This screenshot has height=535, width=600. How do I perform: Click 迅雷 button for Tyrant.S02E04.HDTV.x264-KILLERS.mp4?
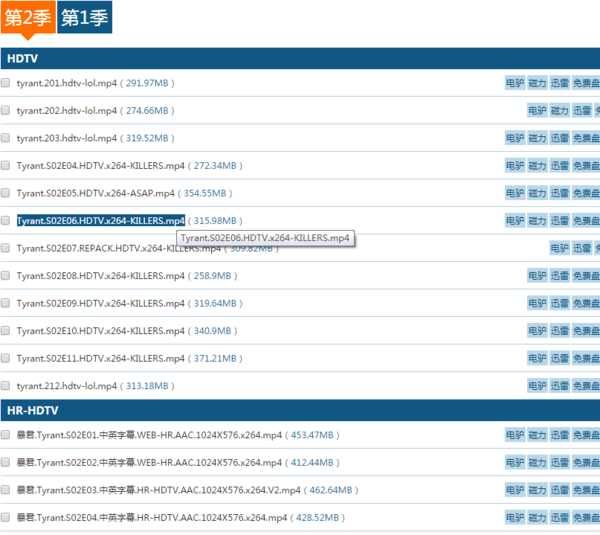[x=560, y=166]
